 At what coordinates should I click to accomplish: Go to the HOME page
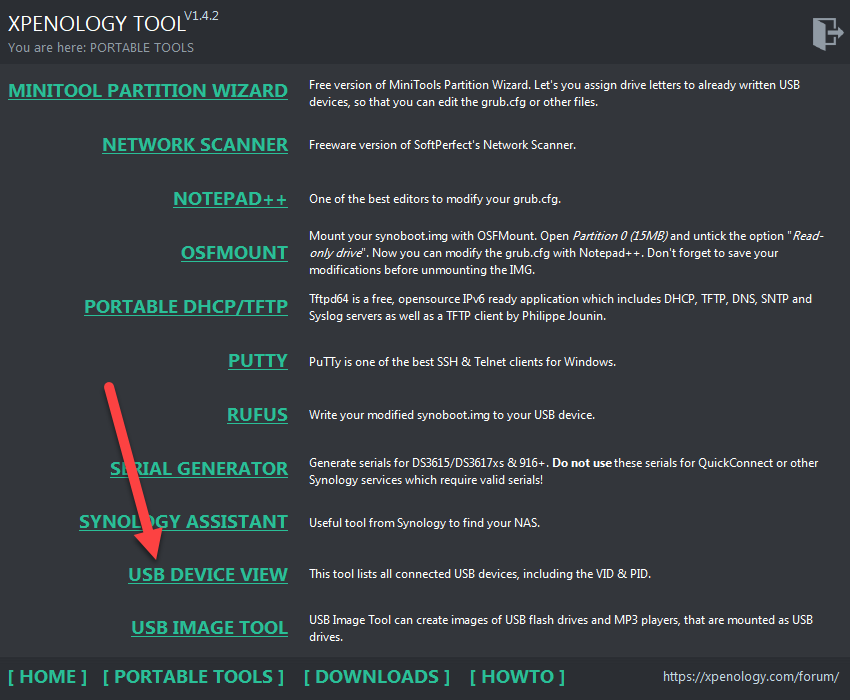pyautogui.click(x=48, y=677)
